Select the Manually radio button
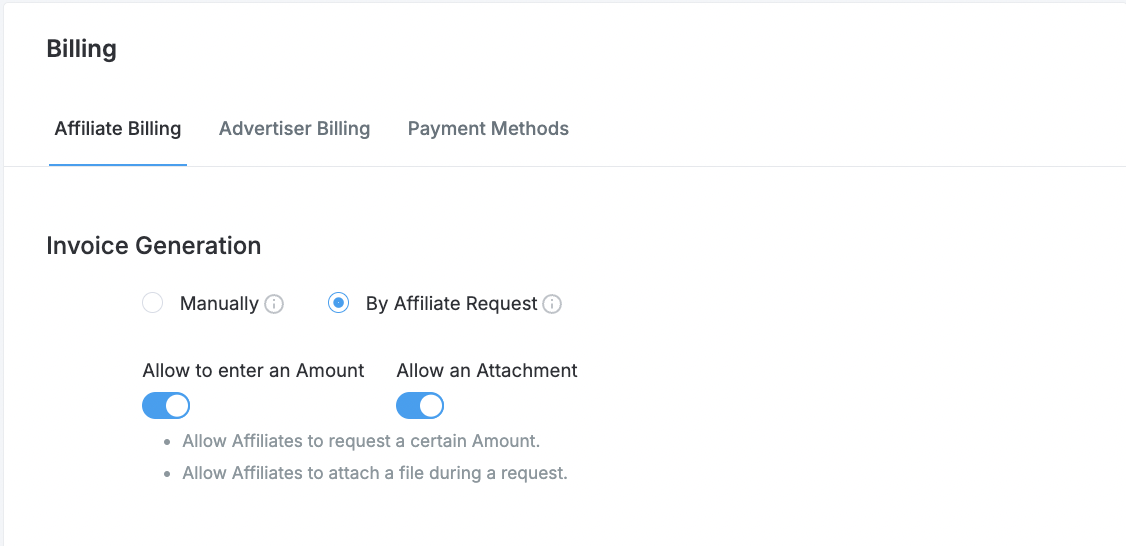Viewport: 1126px width, 546px height. 152,303
